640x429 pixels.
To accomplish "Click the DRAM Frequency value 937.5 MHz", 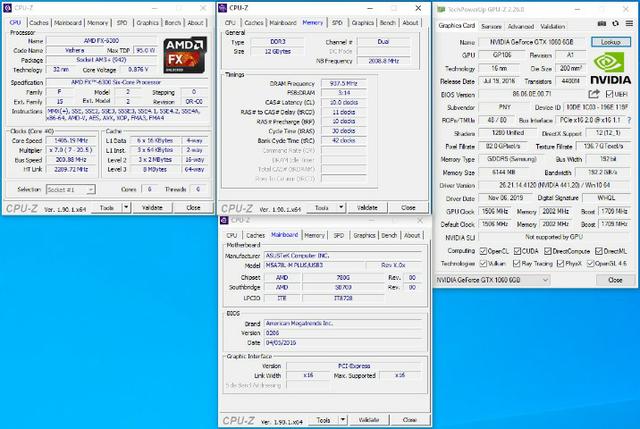I will pyautogui.click(x=343, y=83).
